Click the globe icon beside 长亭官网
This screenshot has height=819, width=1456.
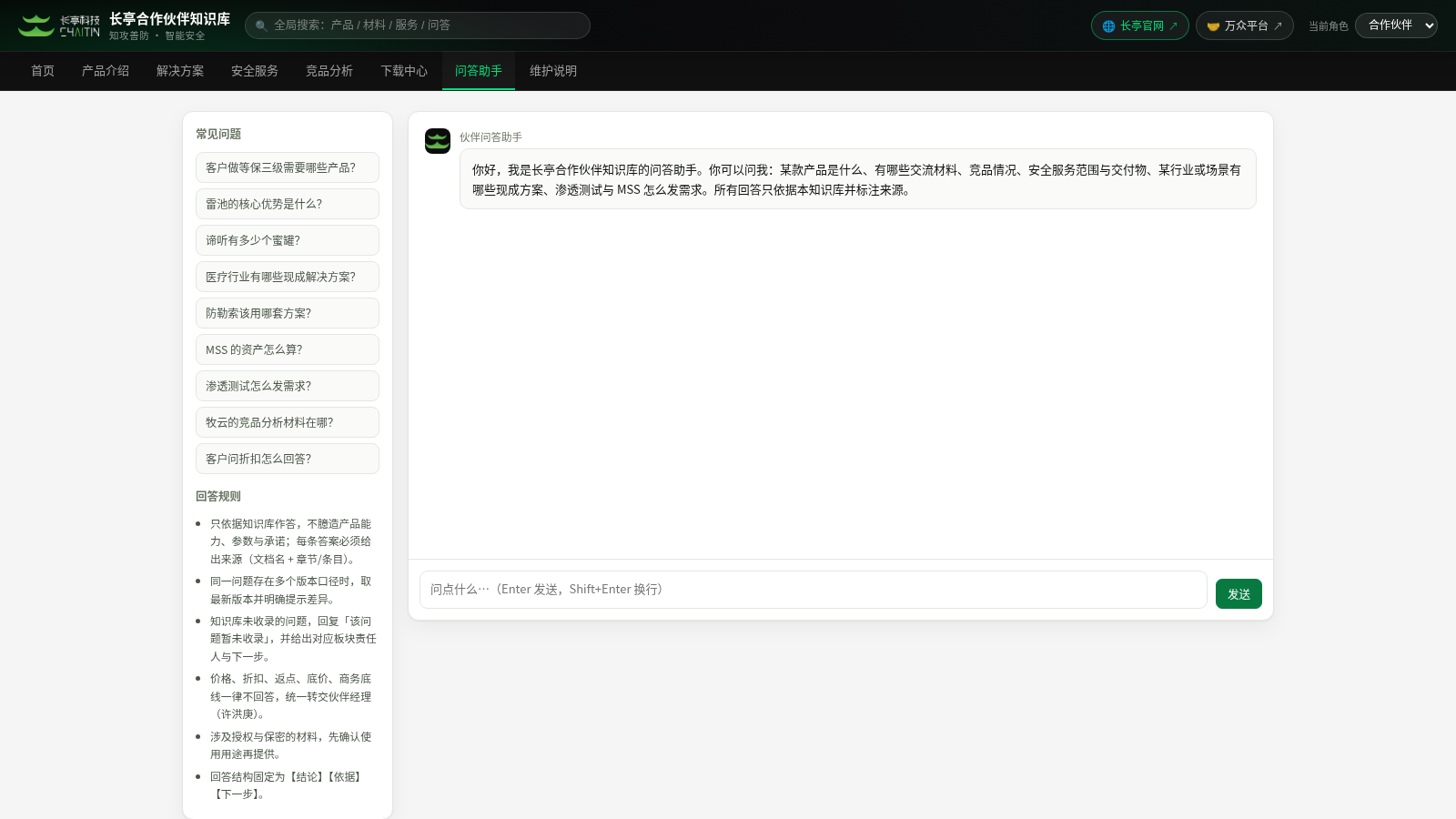point(1108,26)
